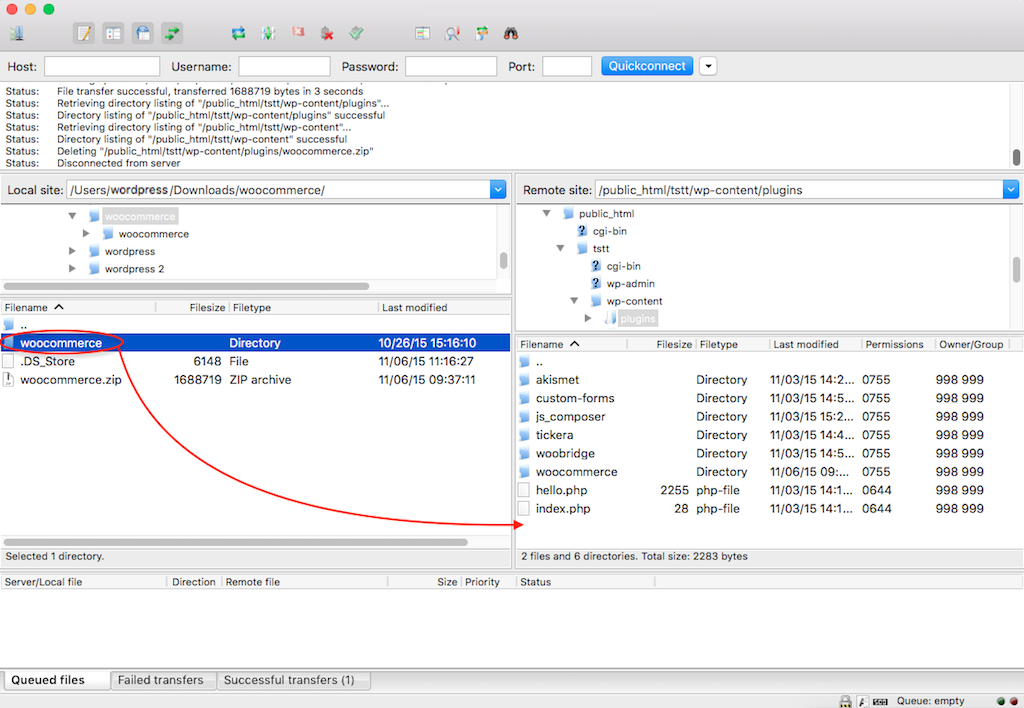Click the folder icon beside public_html
This screenshot has width=1024, height=708.
coord(568,214)
